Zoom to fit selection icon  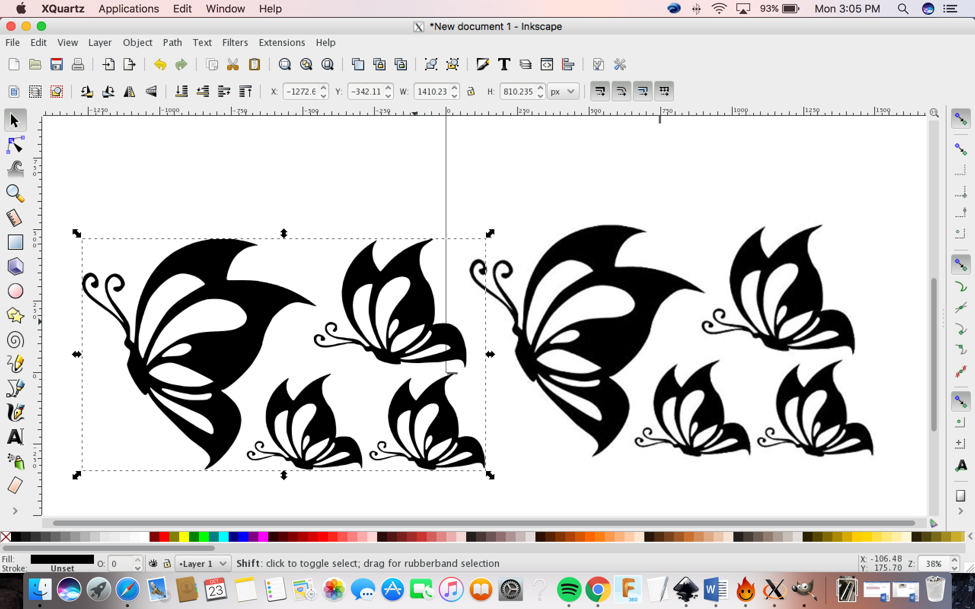click(x=285, y=65)
